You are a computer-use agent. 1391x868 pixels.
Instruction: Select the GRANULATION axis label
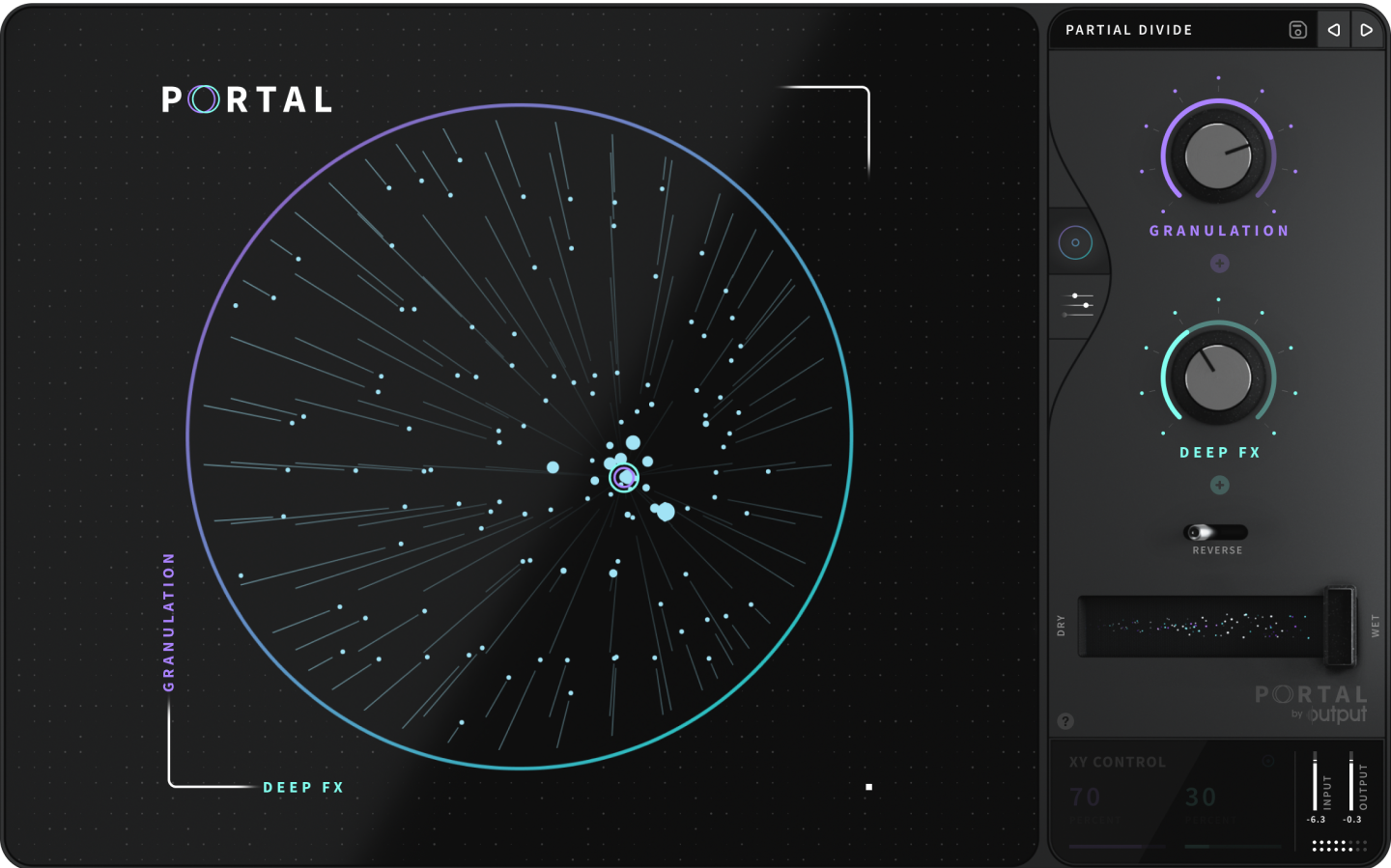coord(169,621)
